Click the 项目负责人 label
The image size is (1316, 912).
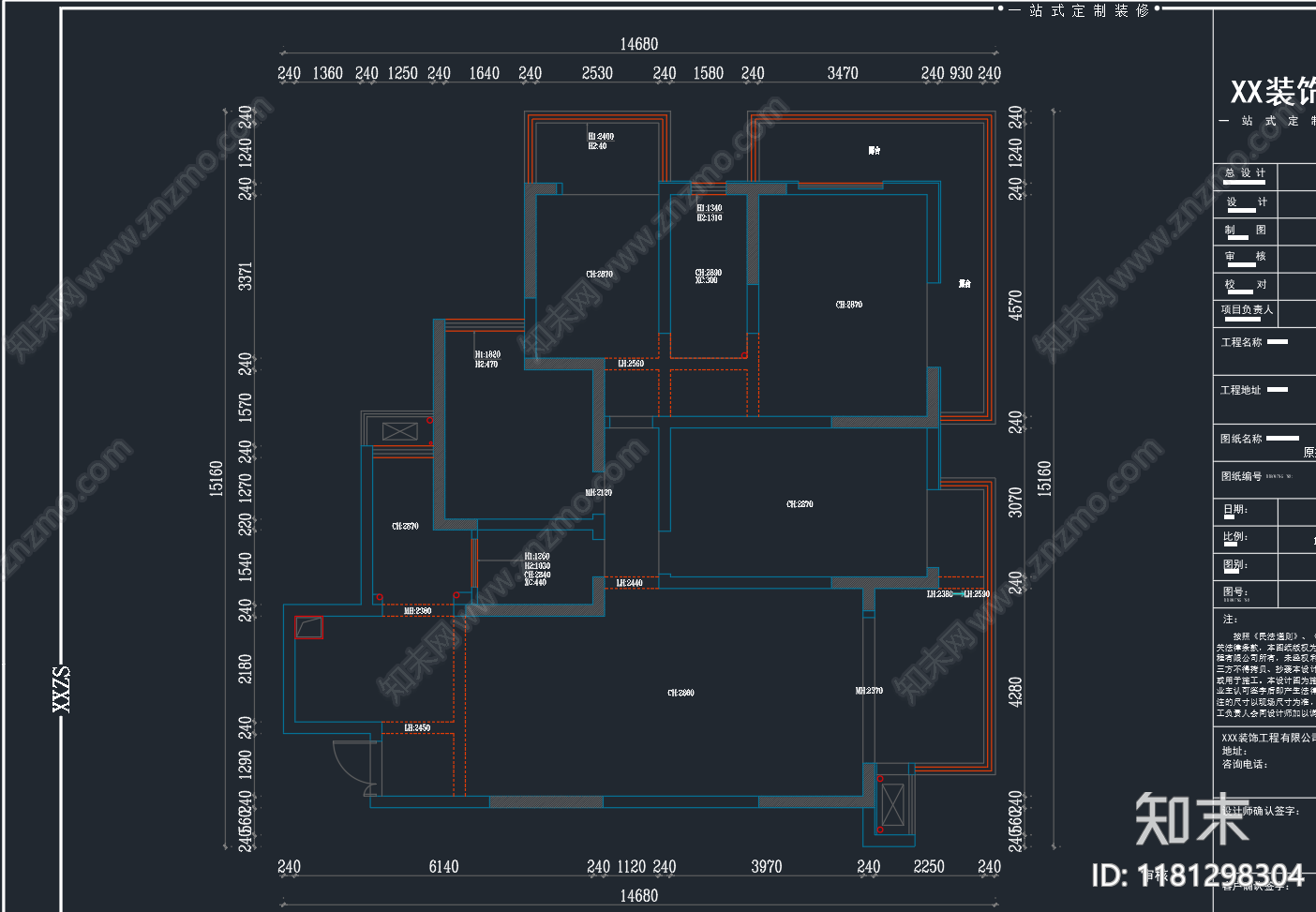1247,309
